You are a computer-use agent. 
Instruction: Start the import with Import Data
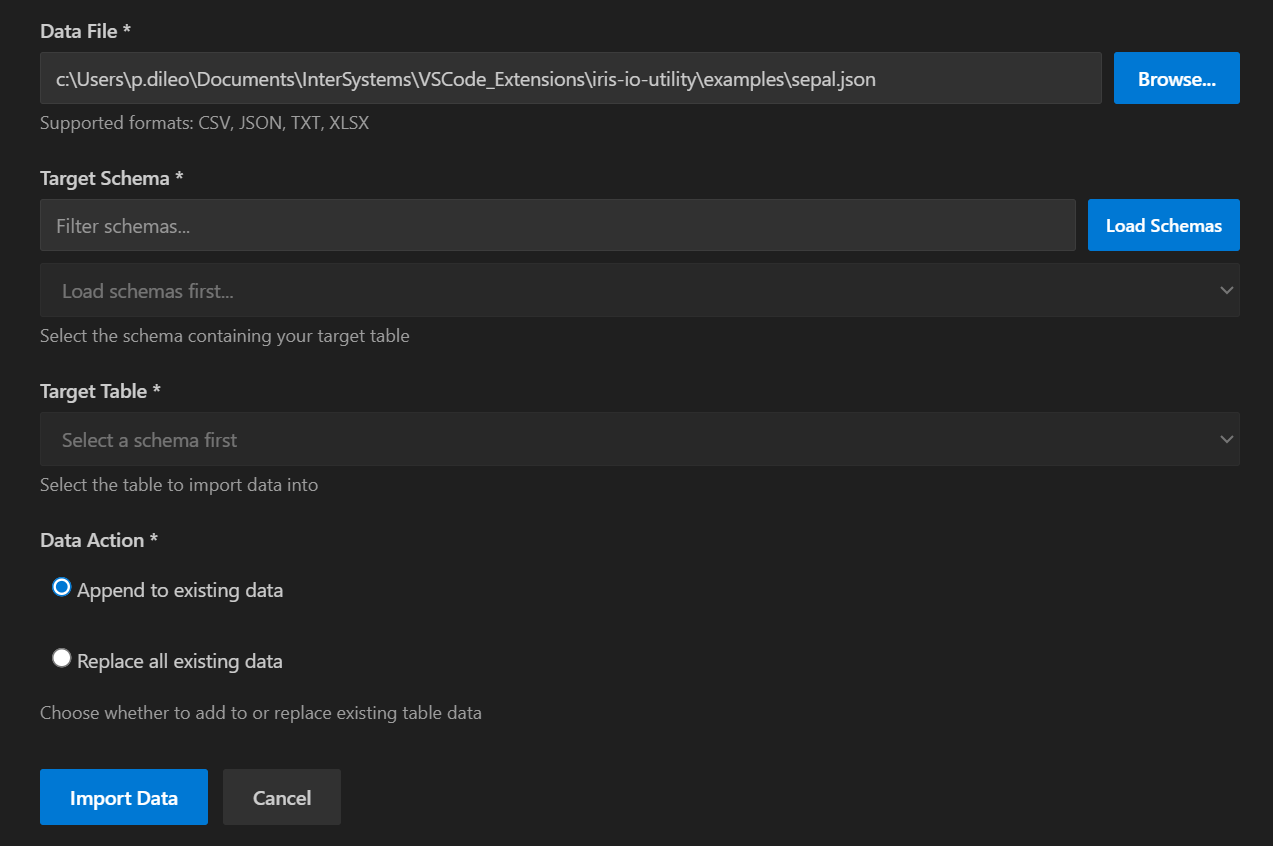[124, 797]
